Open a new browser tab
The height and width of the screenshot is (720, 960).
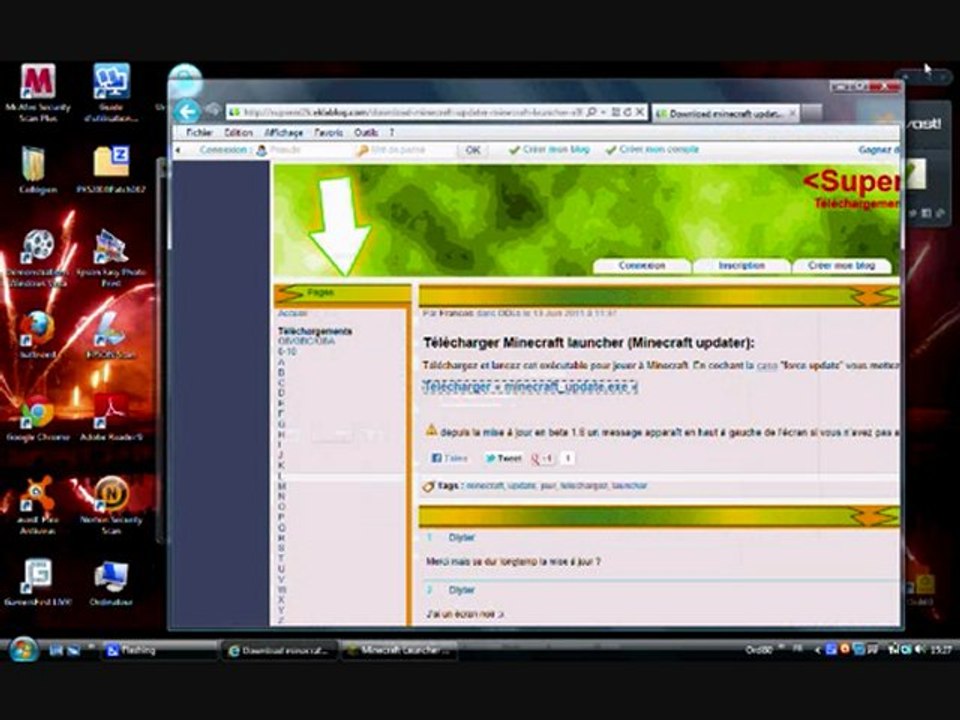[812, 113]
